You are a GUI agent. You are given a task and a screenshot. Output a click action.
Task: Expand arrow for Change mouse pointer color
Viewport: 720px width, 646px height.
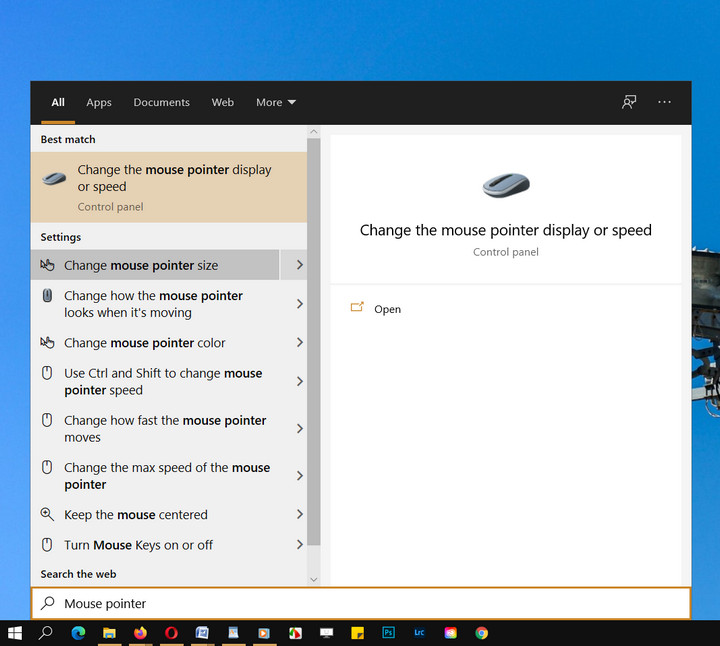[299, 343]
